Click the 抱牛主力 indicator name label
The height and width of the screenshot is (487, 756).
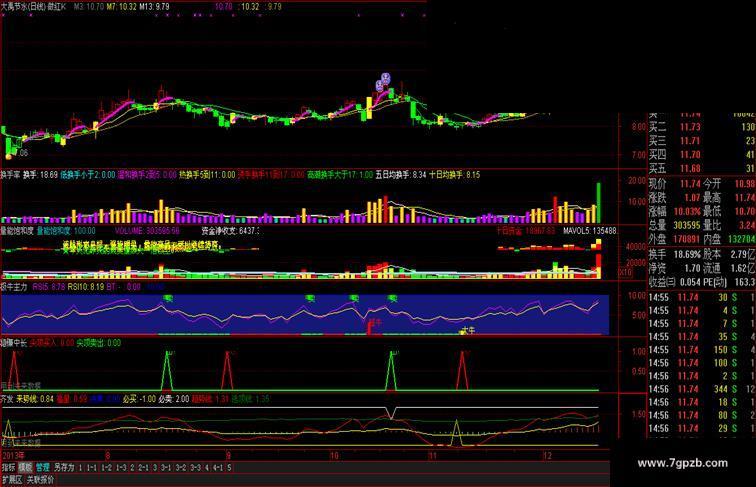(14, 286)
